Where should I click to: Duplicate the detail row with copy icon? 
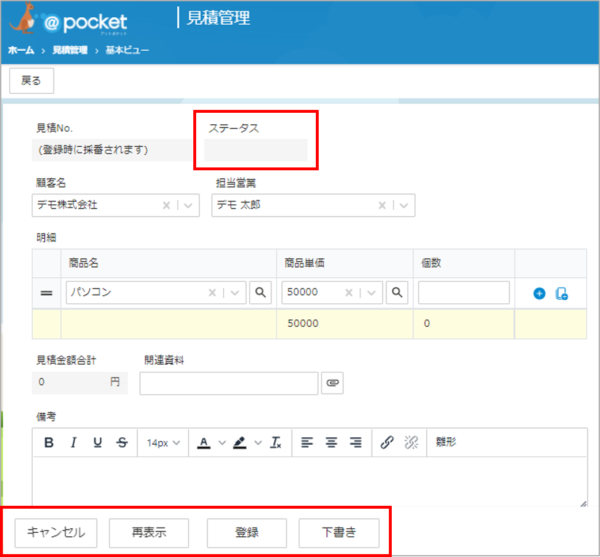[x=561, y=293]
